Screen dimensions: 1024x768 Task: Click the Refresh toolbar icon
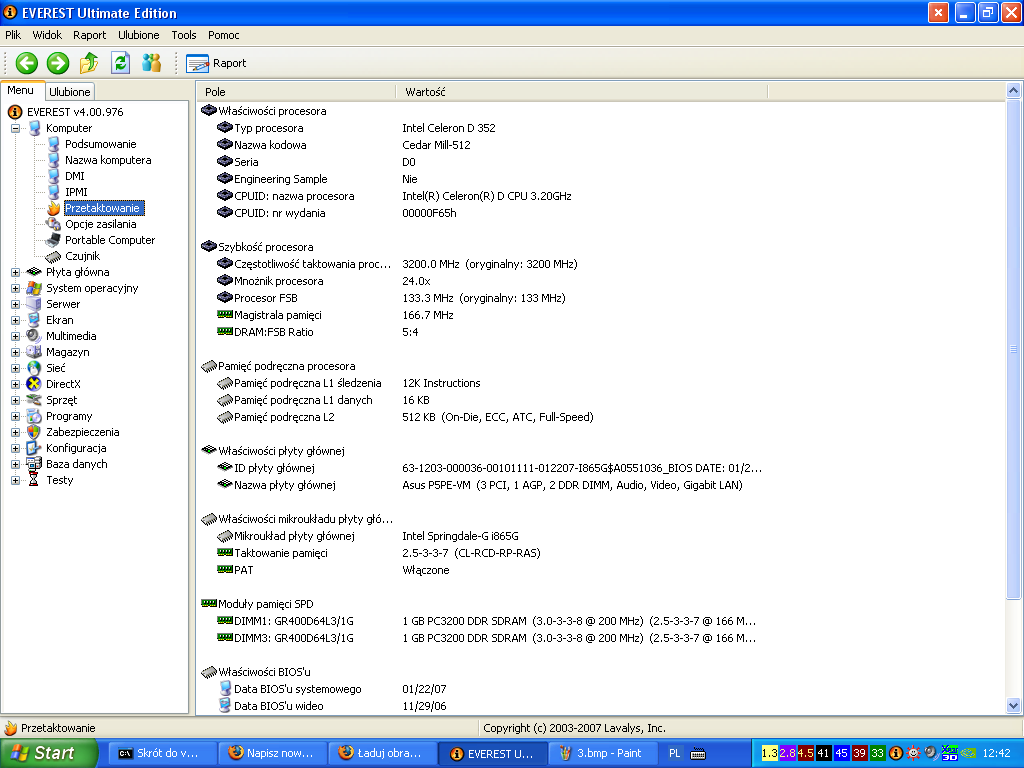click(121, 63)
